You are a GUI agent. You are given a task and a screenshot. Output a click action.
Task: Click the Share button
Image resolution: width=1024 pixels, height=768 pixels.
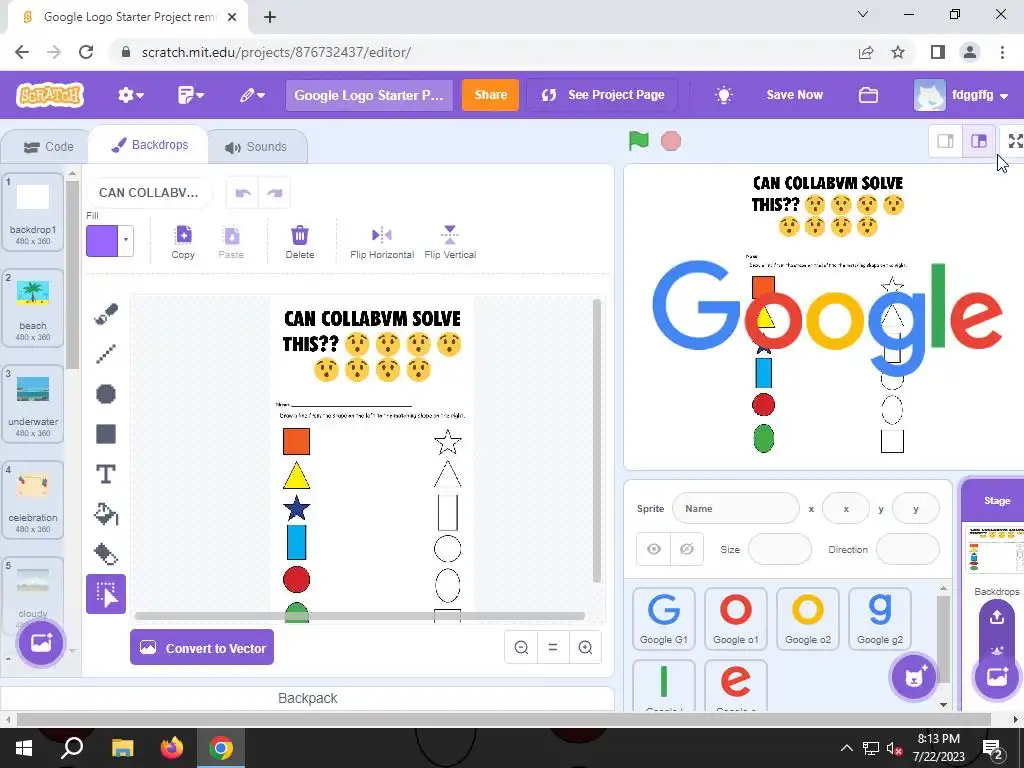point(490,95)
